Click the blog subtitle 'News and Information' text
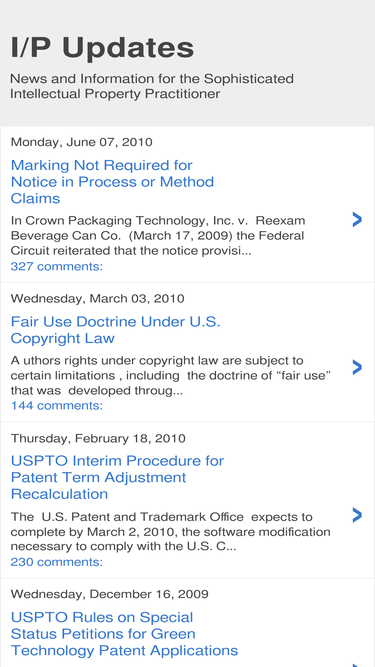Image resolution: width=375 pixels, height=667 pixels. point(152,86)
